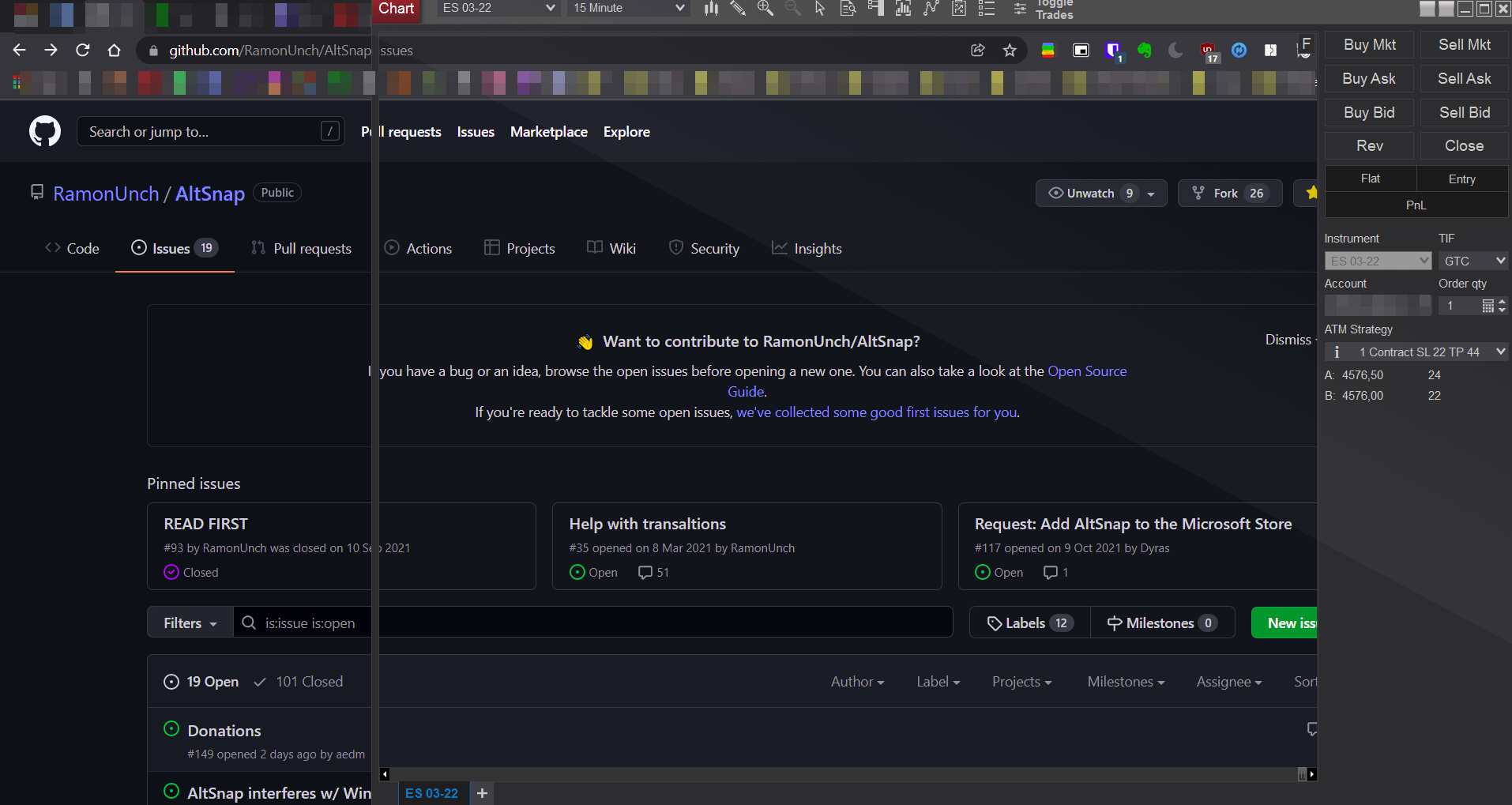Open the chart properties list icon
Viewport: 1512px width, 805px height.
pos(986,9)
